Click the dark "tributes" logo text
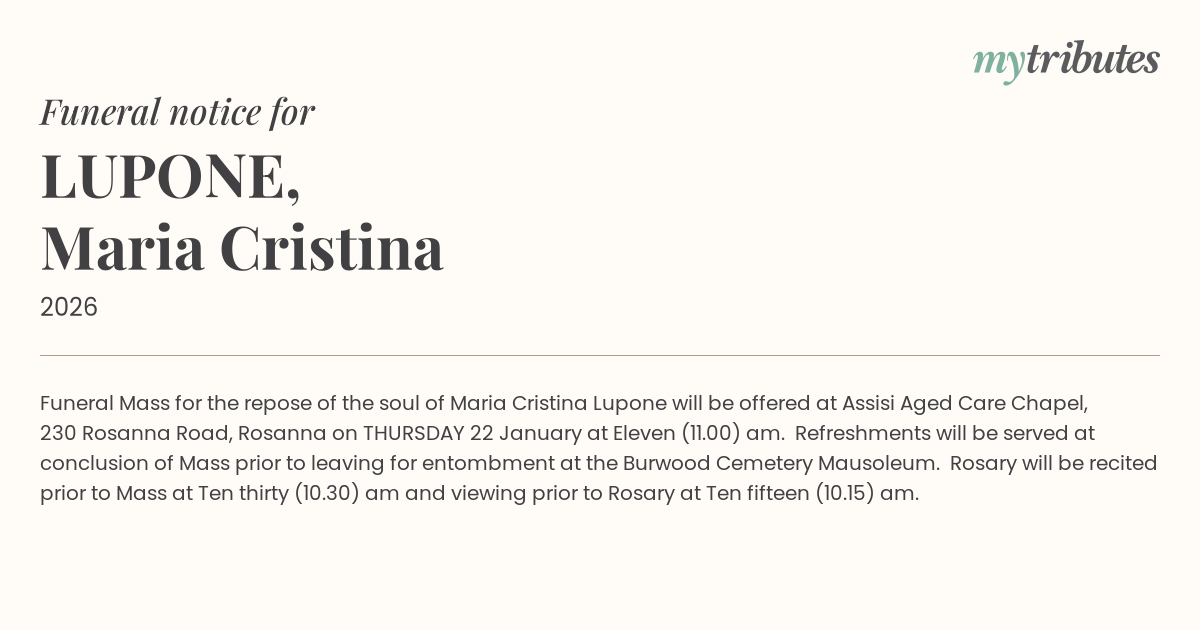Viewport: 1200px width, 630px height. (x=1092, y=59)
